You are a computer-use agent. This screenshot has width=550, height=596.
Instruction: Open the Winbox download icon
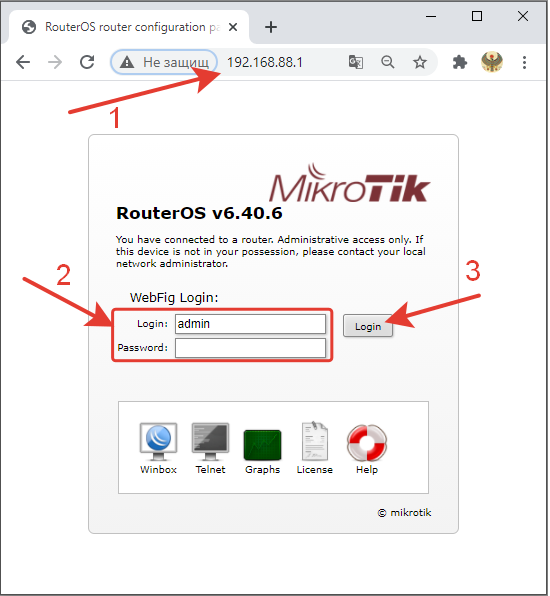[158, 442]
